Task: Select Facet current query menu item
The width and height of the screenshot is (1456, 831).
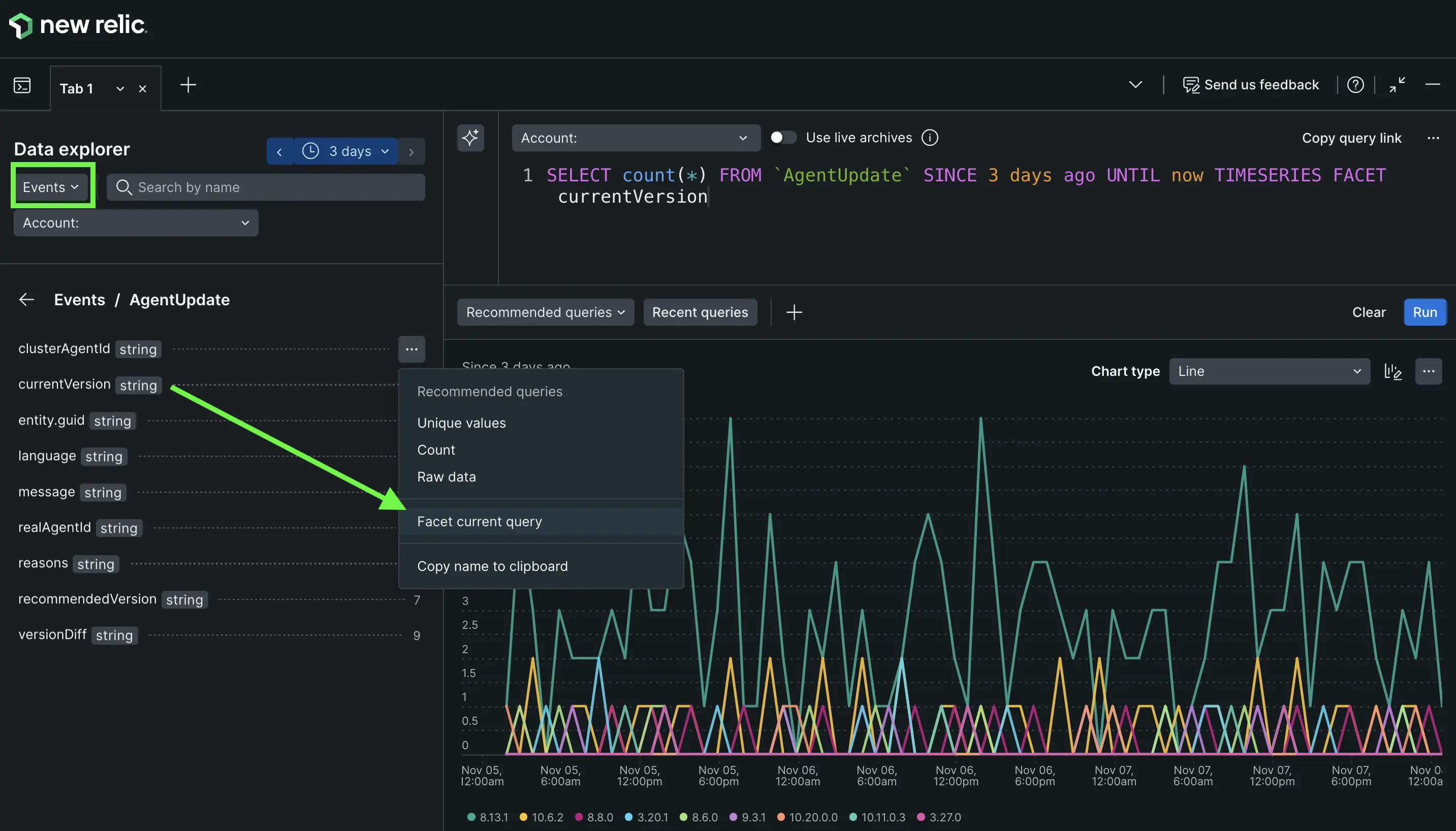Action: click(480, 521)
